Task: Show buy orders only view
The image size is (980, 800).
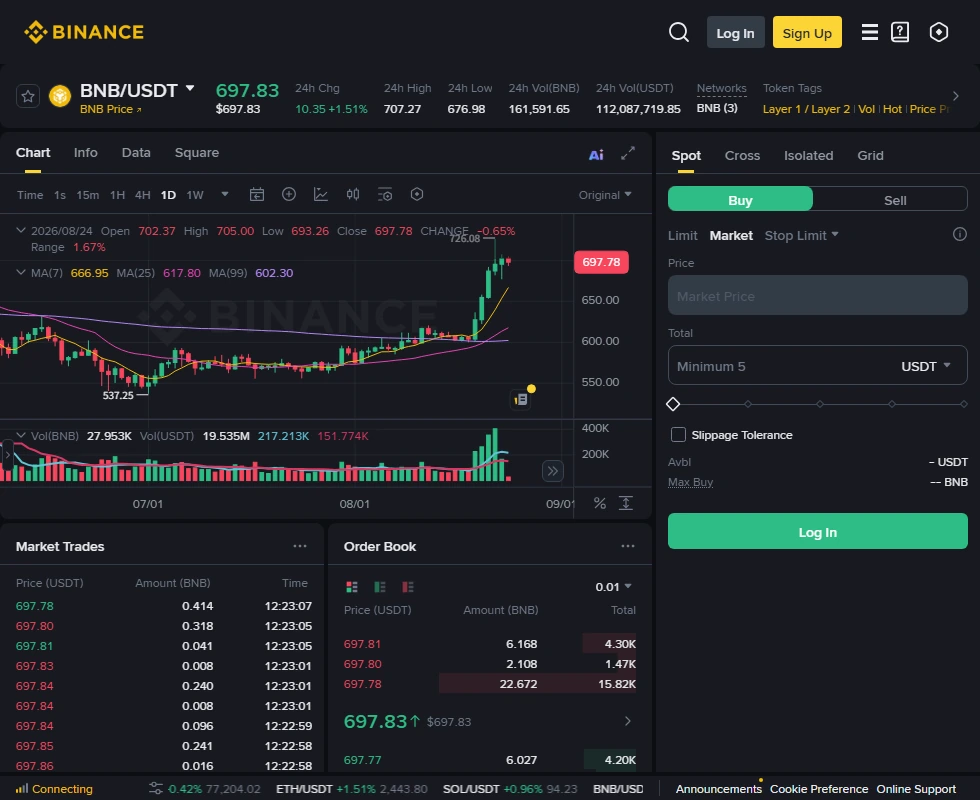Action: pyautogui.click(x=379, y=586)
